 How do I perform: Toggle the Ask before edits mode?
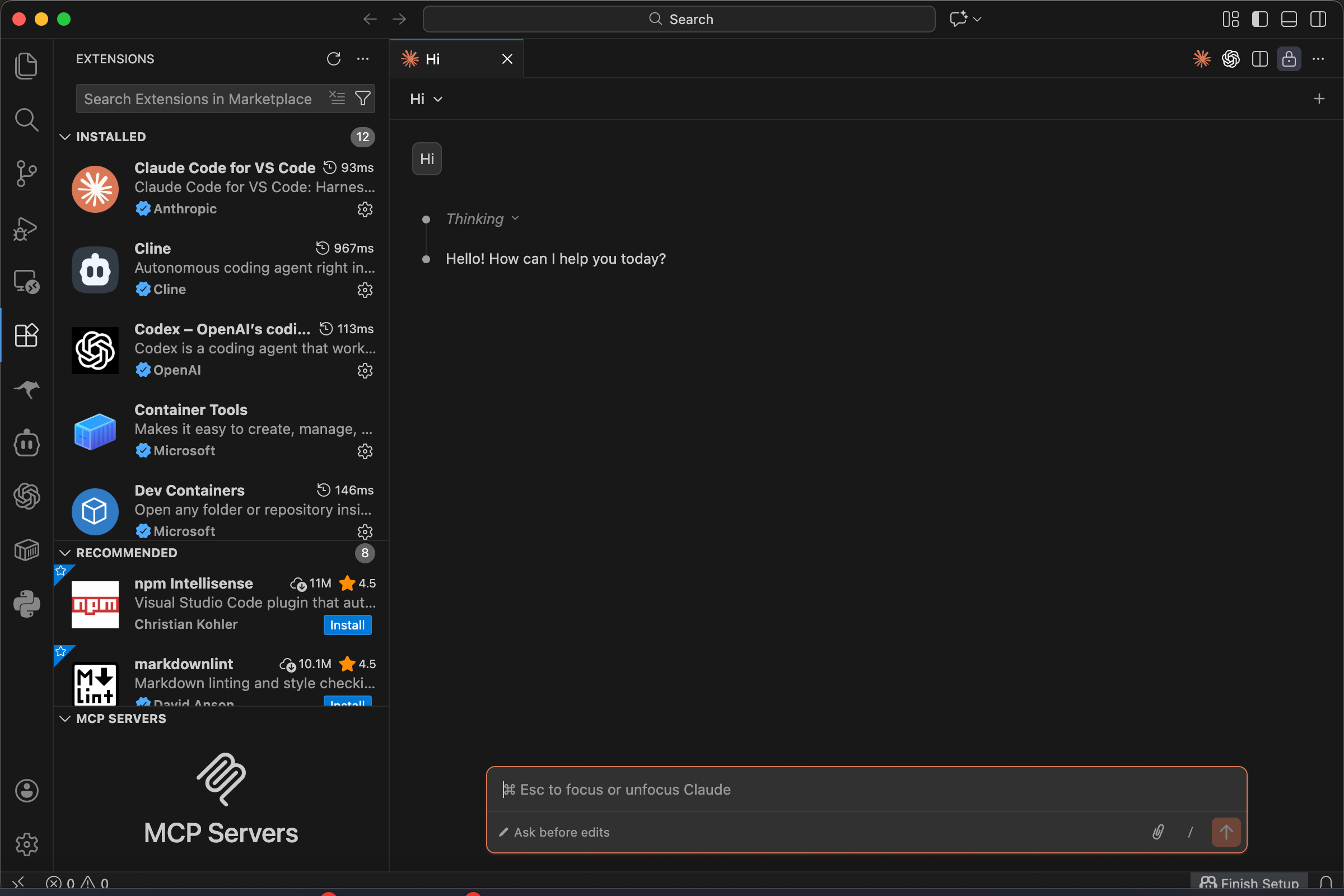(x=554, y=832)
